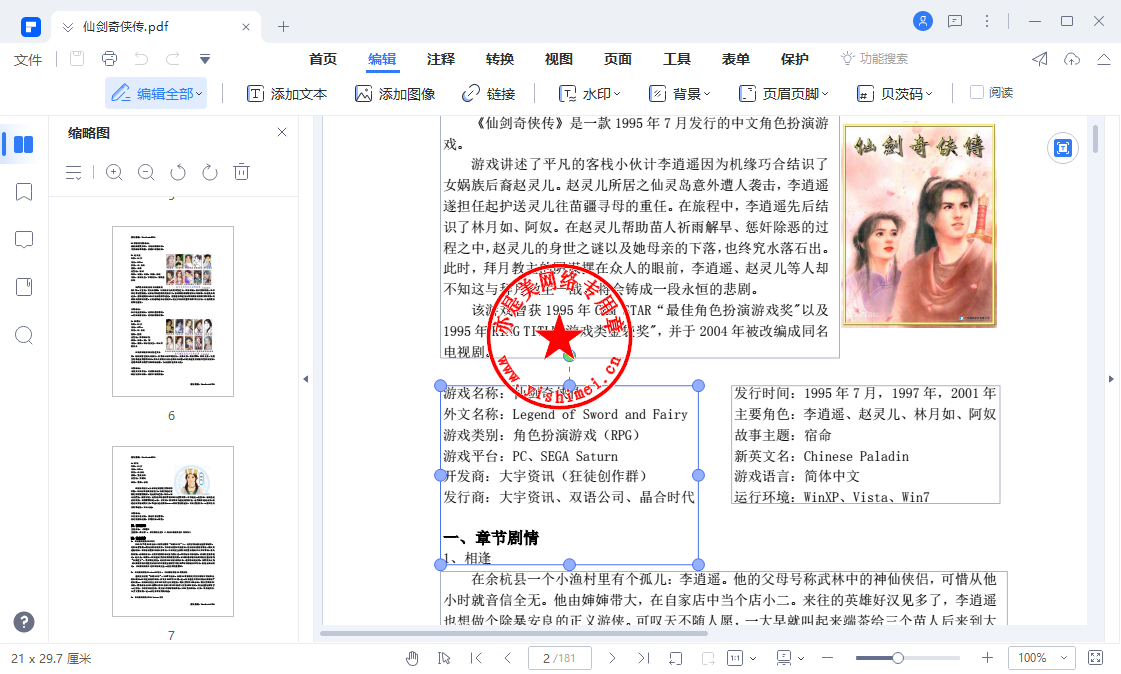
Task: Click the zoom slider handle
Action: pos(897,658)
